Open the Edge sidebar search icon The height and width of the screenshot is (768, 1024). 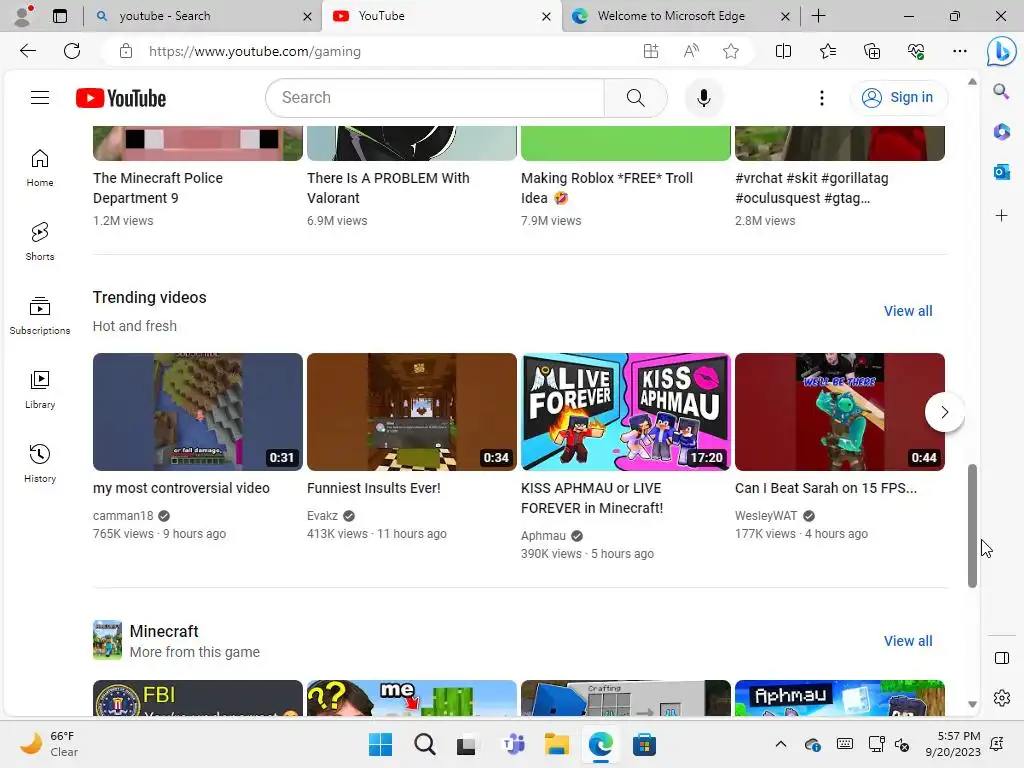[x=1001, y=91]
